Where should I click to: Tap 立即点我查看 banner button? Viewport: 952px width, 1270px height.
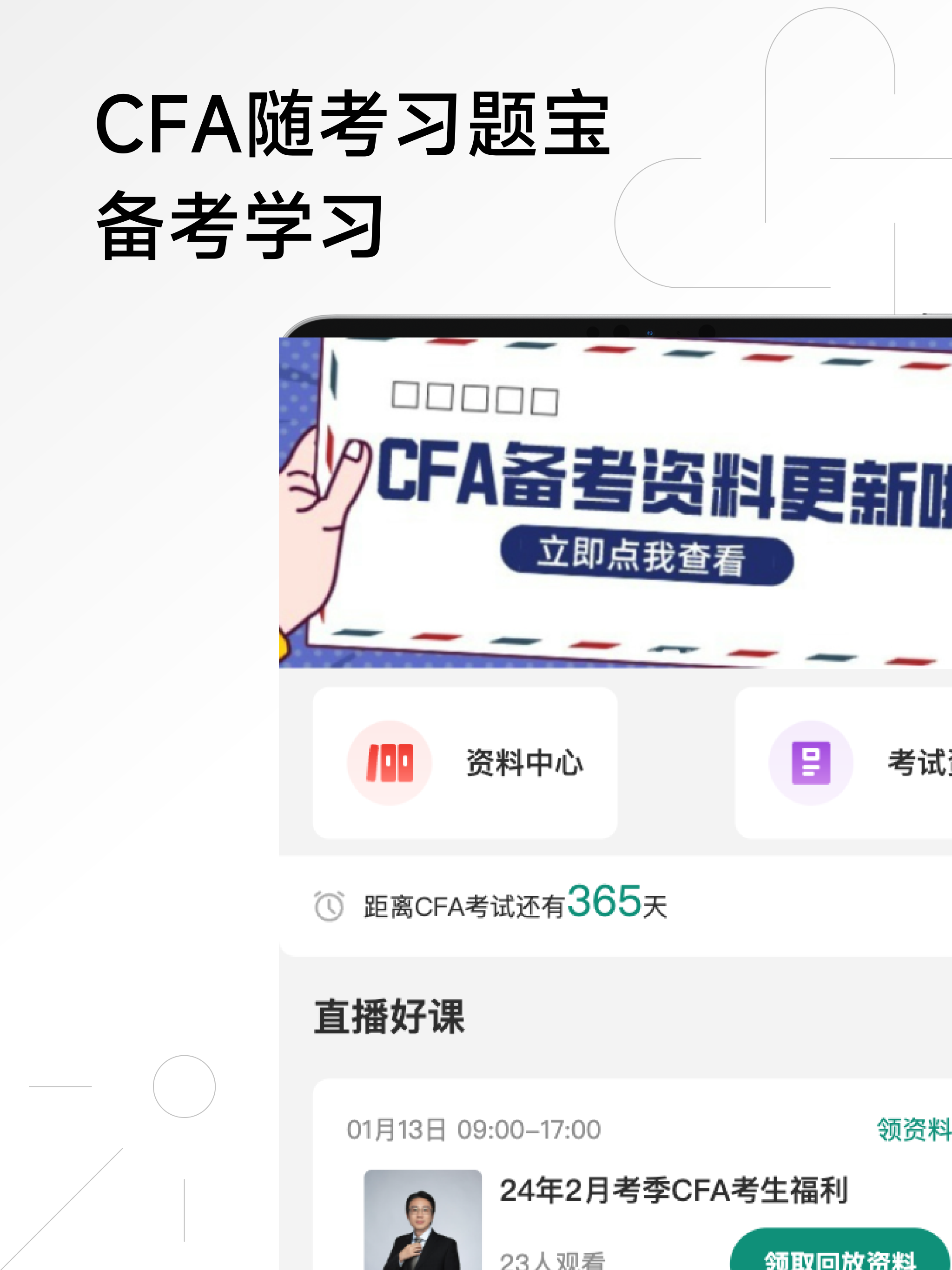click(647, 555)
